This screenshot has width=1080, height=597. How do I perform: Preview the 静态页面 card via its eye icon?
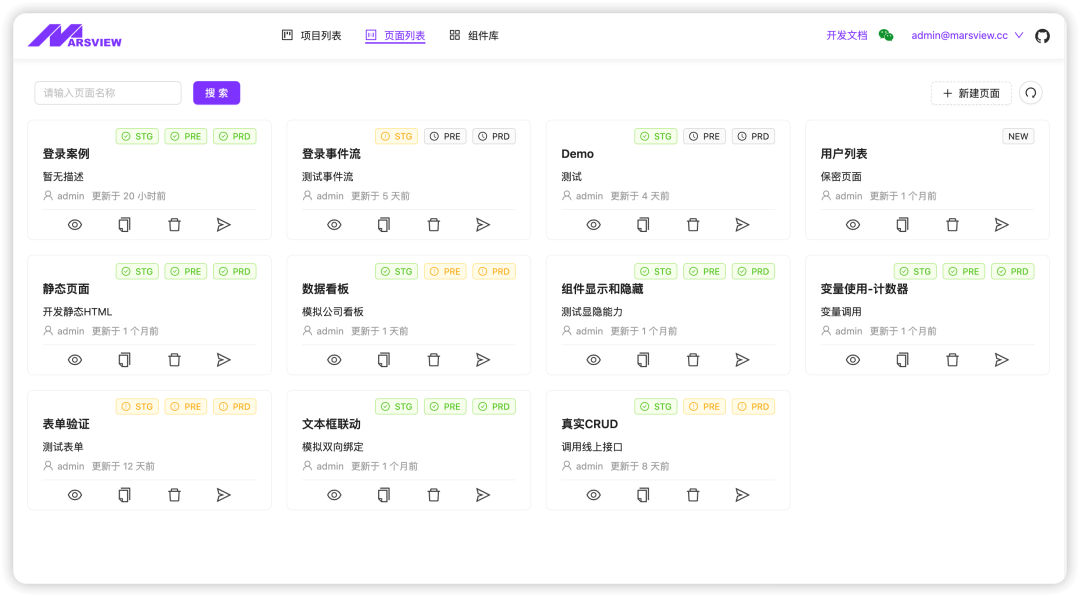pos(75,360)
